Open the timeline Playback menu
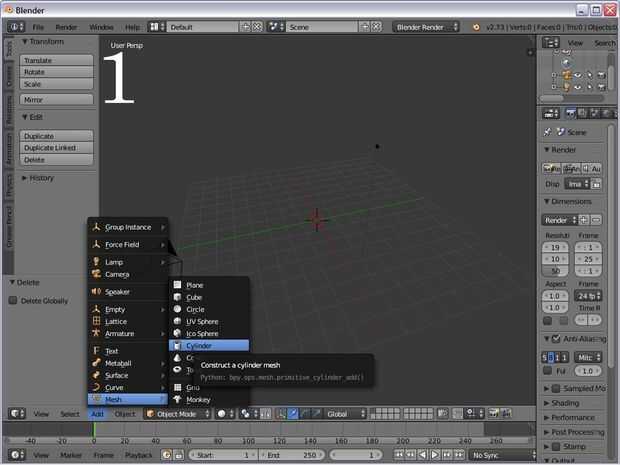Screen dimensions: 620x465 138,455
